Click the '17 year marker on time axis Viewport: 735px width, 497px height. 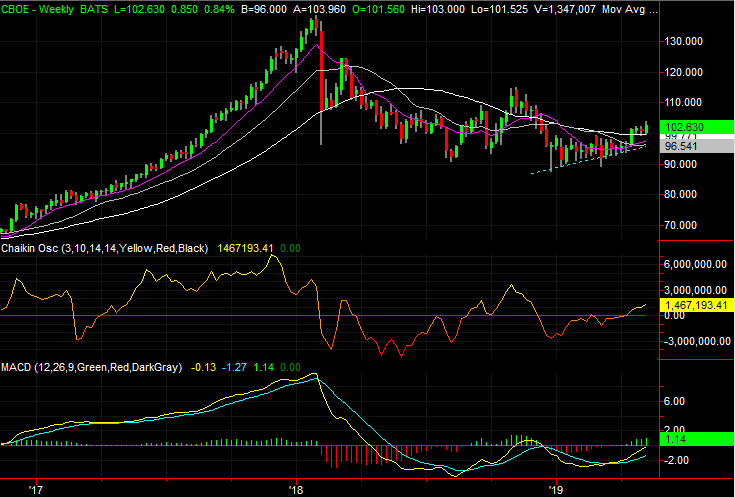click(37, 488)
